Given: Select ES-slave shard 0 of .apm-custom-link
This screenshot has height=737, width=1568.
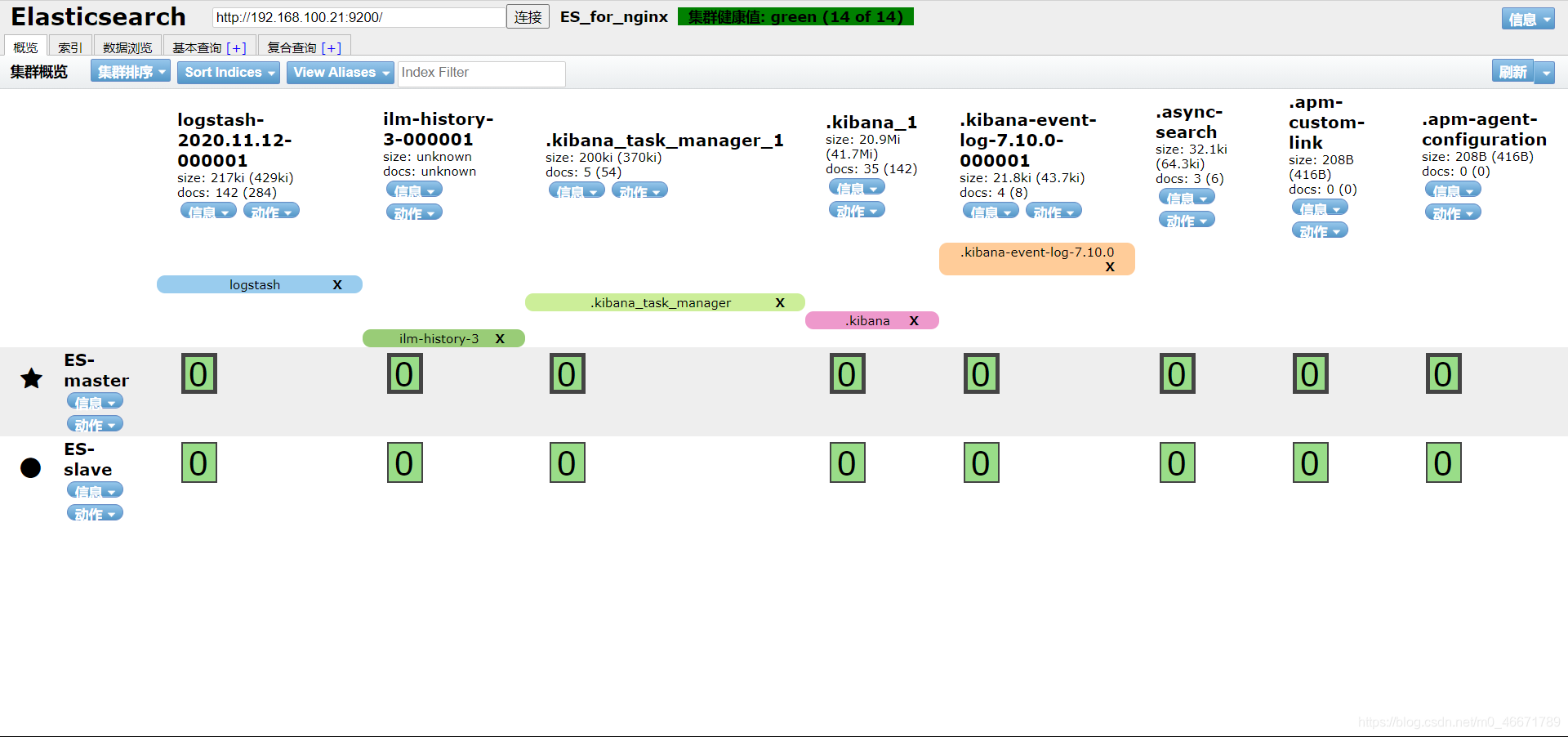Looking at the screenshot, I should [x=1311, y=462].
